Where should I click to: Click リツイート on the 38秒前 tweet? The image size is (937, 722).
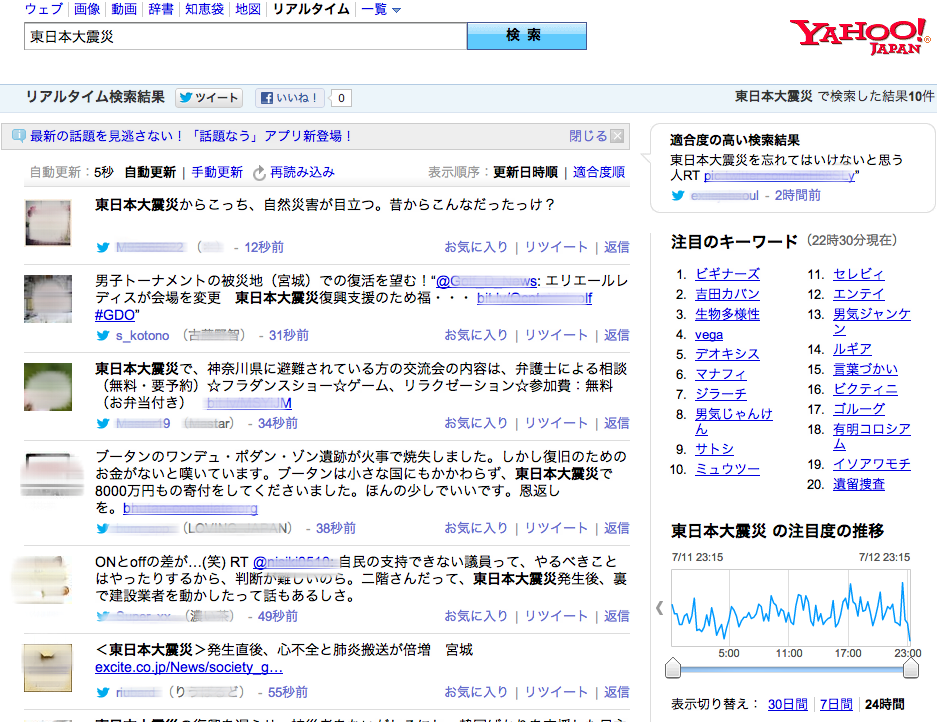tap(556, 528)
